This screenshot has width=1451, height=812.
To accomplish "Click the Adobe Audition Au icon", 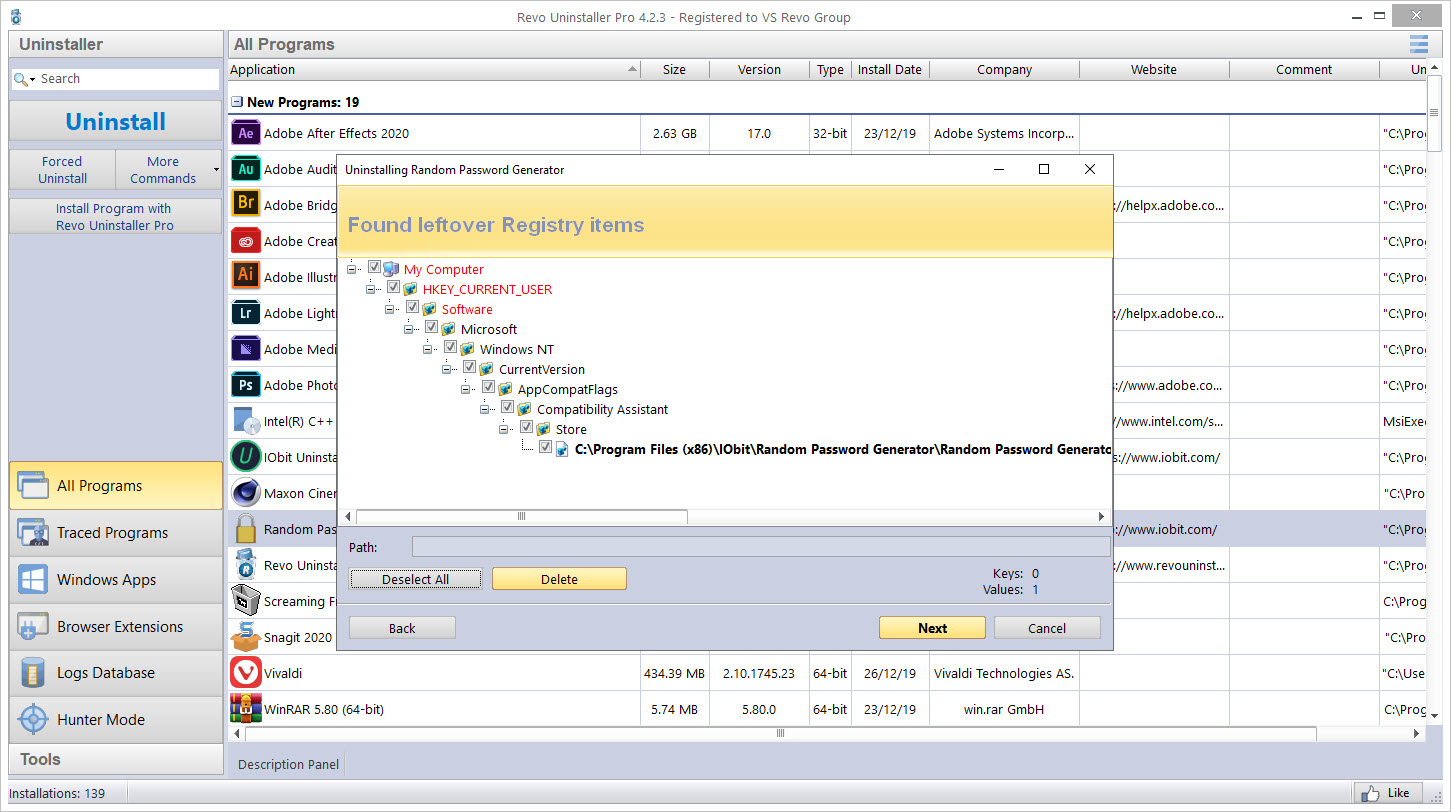I will 246,169.
